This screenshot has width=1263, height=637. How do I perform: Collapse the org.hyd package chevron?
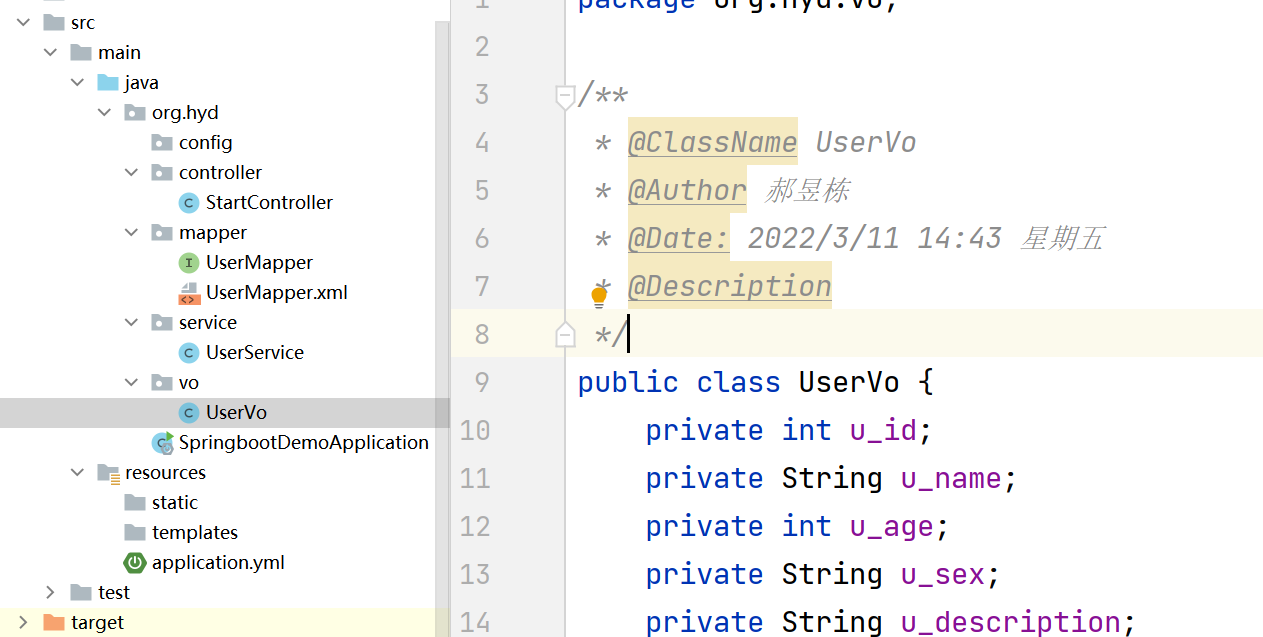click(104, 112)
